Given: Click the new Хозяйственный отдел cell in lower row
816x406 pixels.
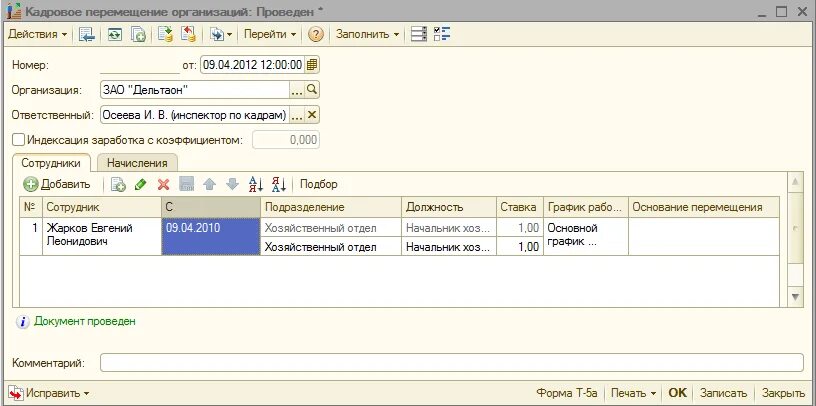Looking at the screenshot, I should click(330, 247).
